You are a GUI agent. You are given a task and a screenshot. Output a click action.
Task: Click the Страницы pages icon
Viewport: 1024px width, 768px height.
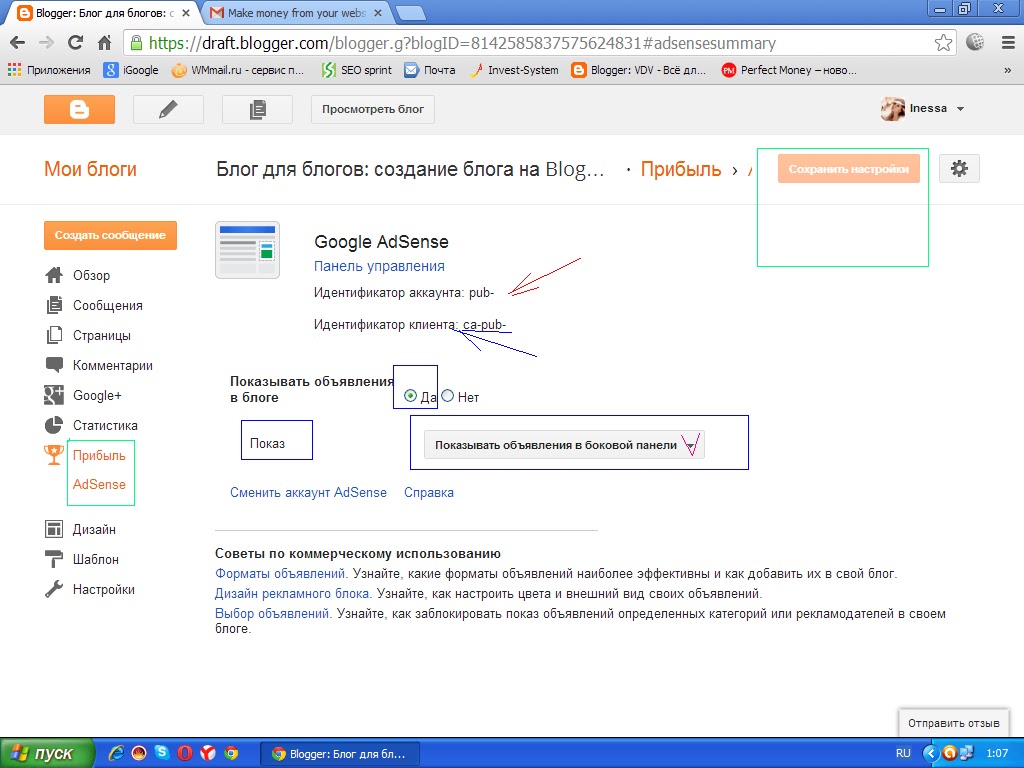(x=54, y=335)
